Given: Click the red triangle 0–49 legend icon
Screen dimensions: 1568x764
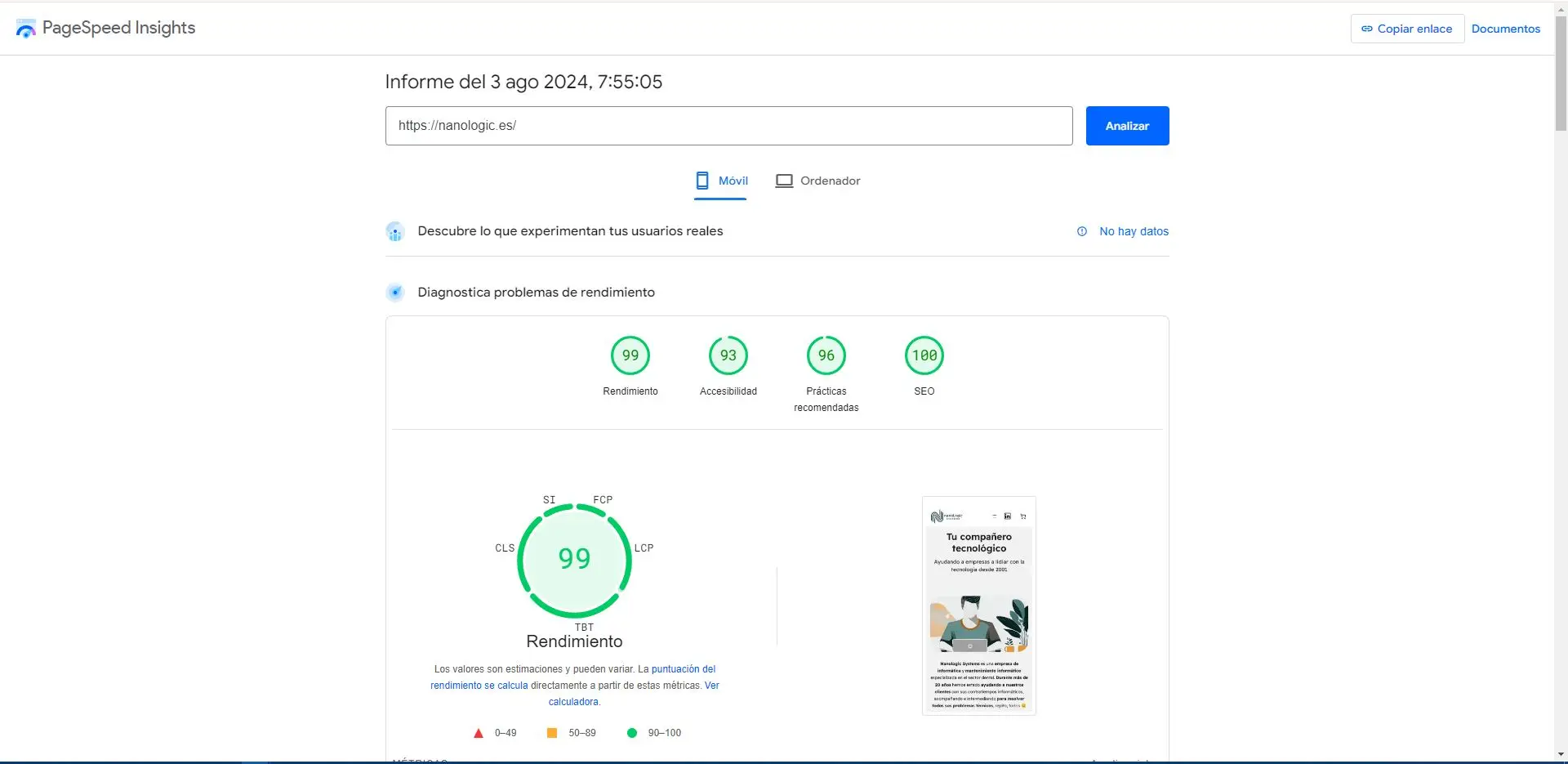Looking at the screenshot, I should click(x=479, y=733).
